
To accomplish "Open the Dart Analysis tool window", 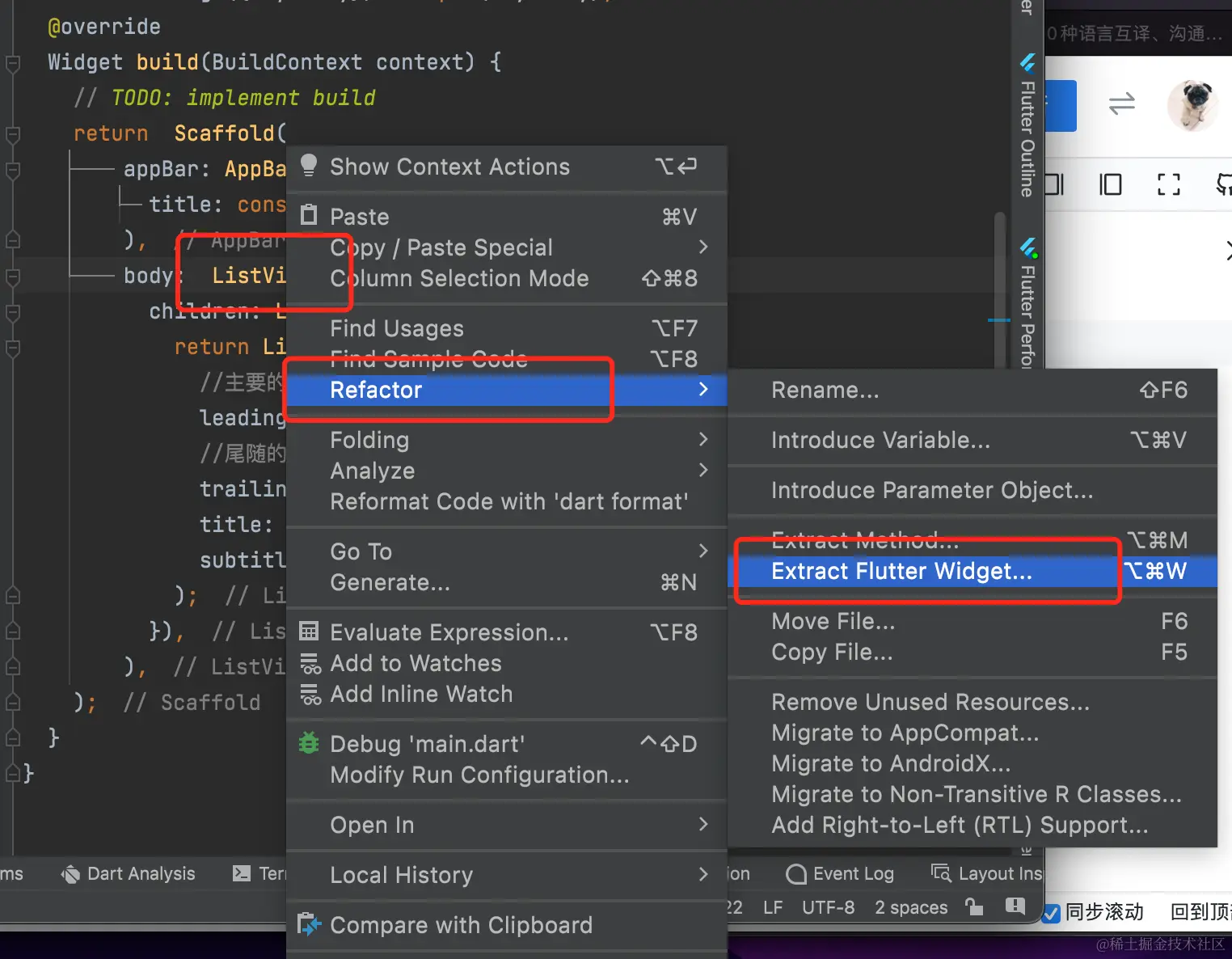I will [129, 873].
